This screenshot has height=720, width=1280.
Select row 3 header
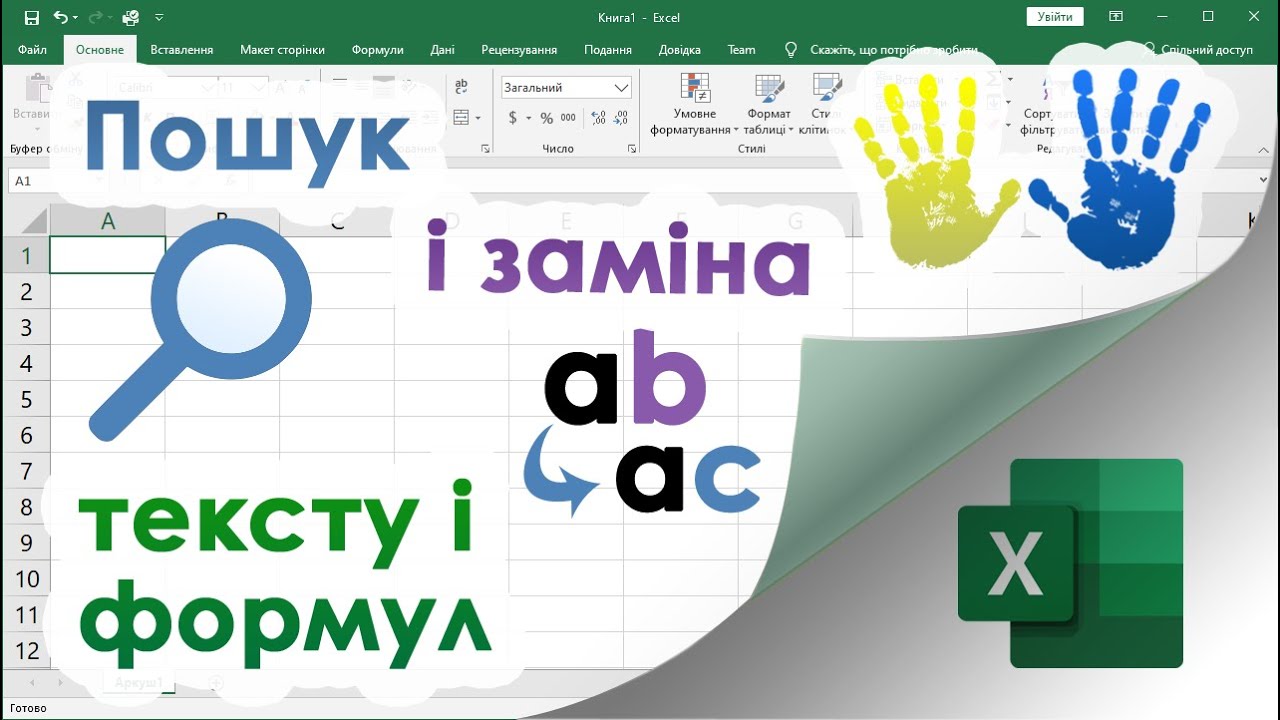pos(27,327)
